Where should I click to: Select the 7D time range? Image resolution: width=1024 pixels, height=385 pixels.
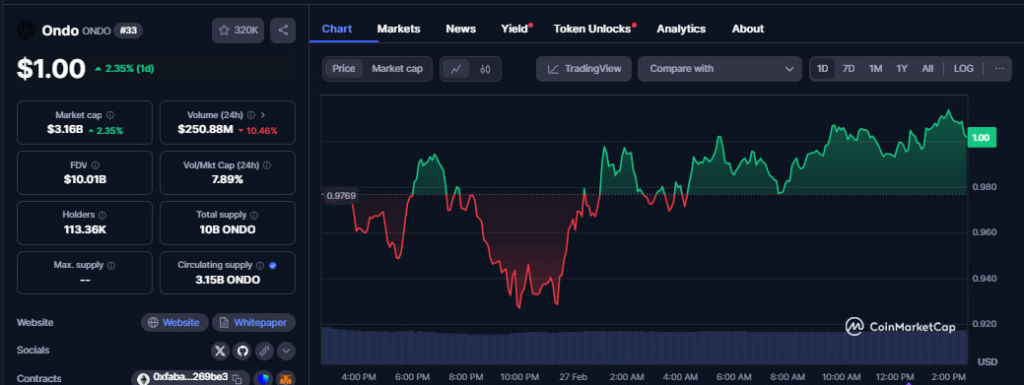tap(848, 69)
